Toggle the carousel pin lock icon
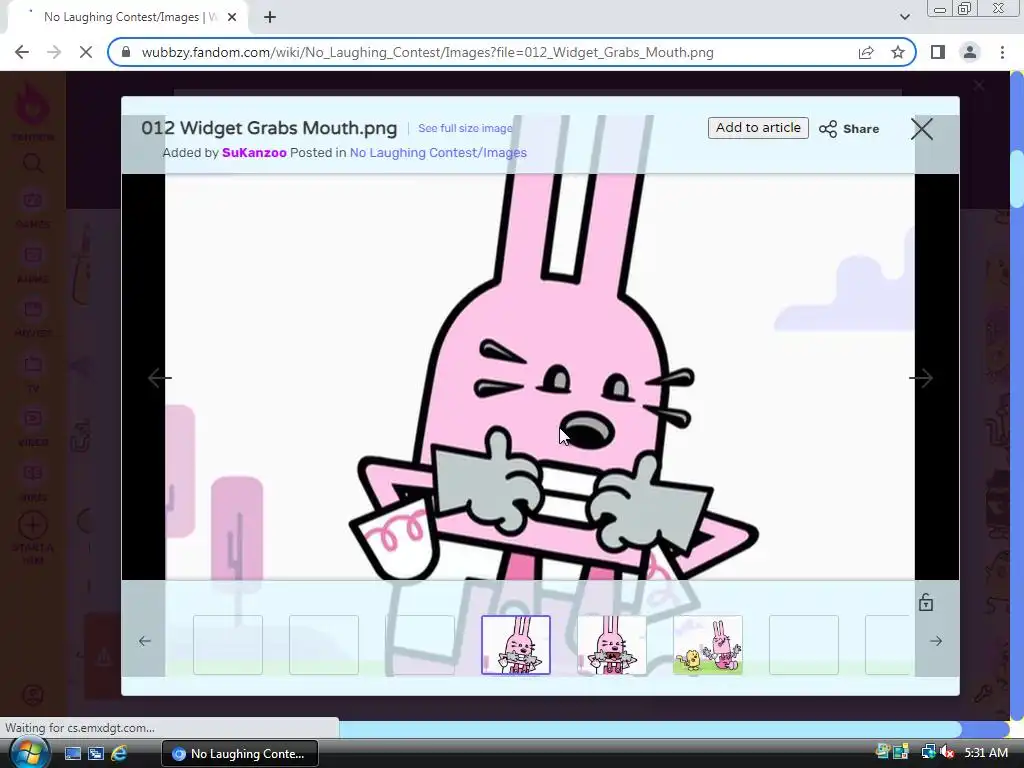 [925, 602]
